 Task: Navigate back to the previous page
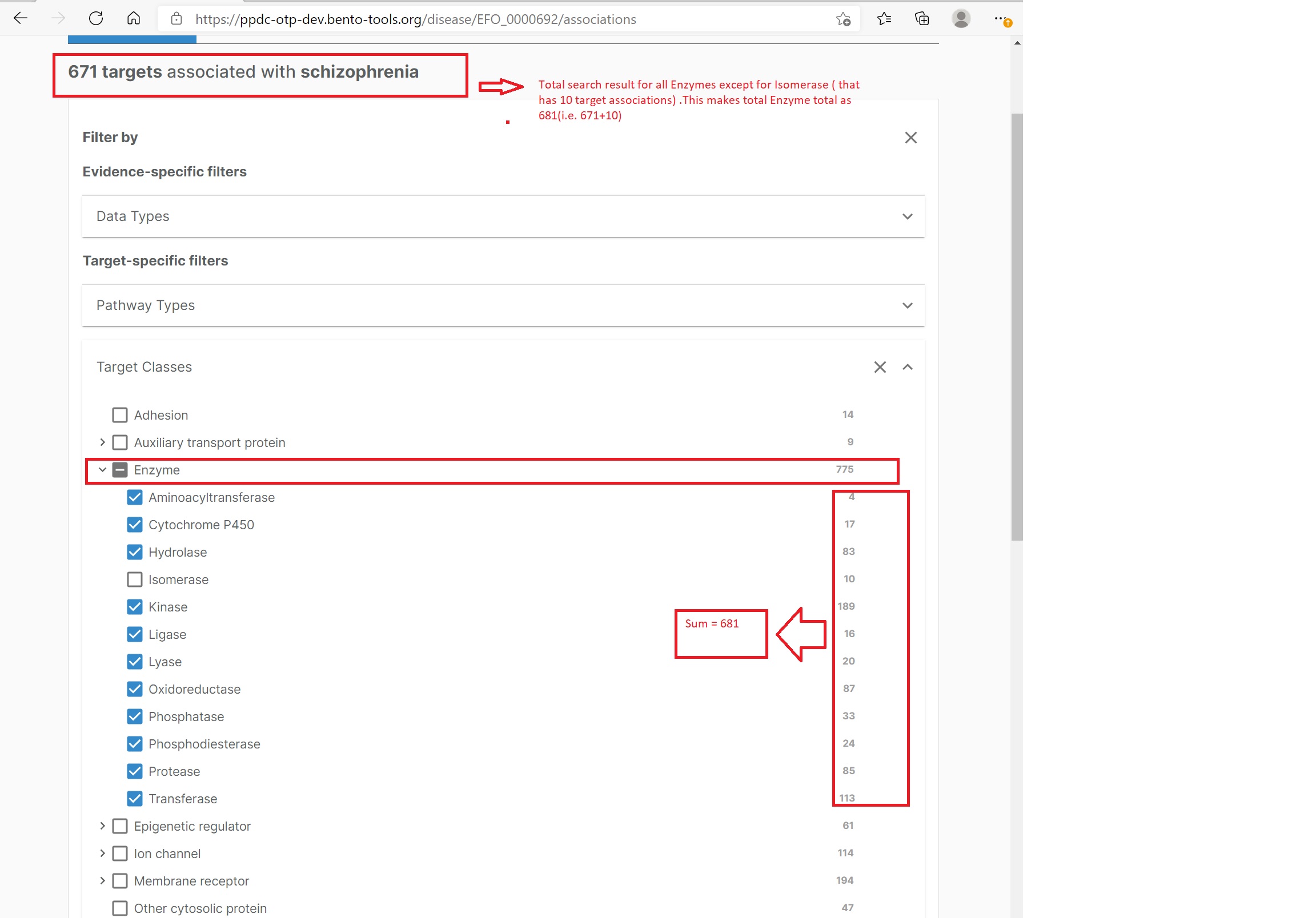pyautogui.click(x=21, y=18)
